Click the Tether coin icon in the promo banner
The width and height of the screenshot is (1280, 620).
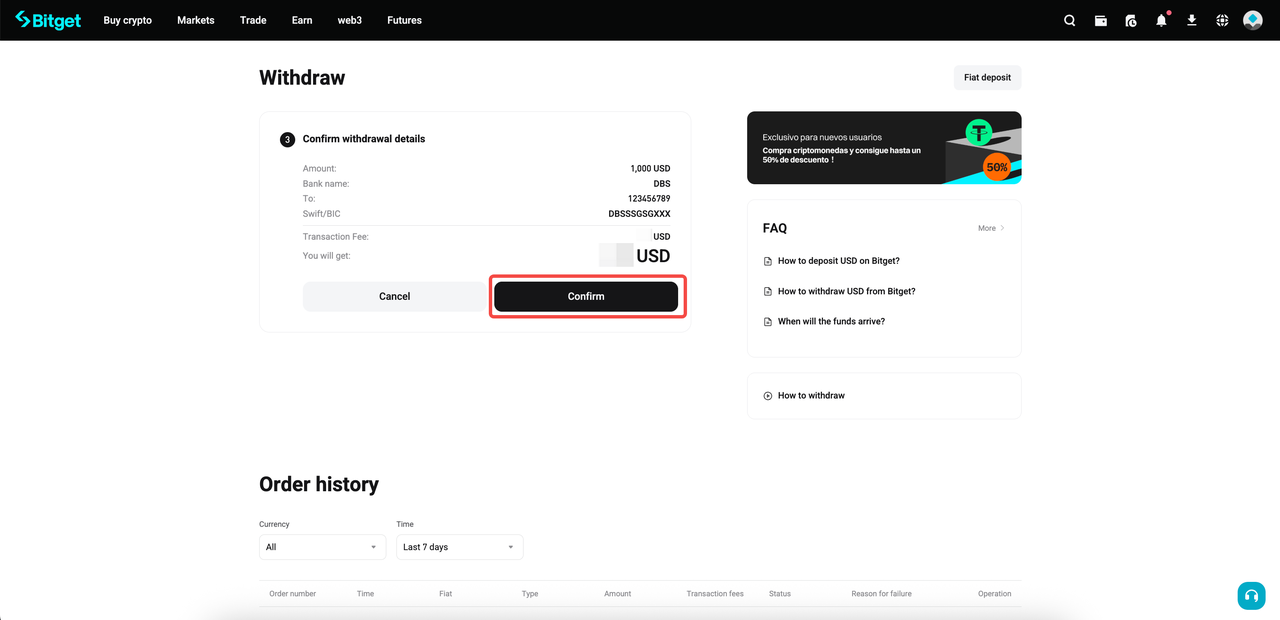[979, 133]
